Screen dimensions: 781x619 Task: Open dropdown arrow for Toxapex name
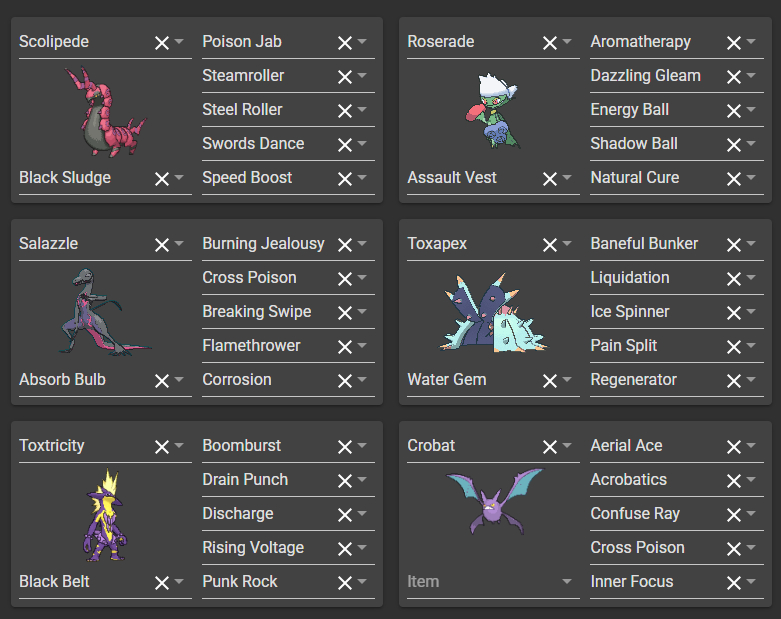pos(567,244)
